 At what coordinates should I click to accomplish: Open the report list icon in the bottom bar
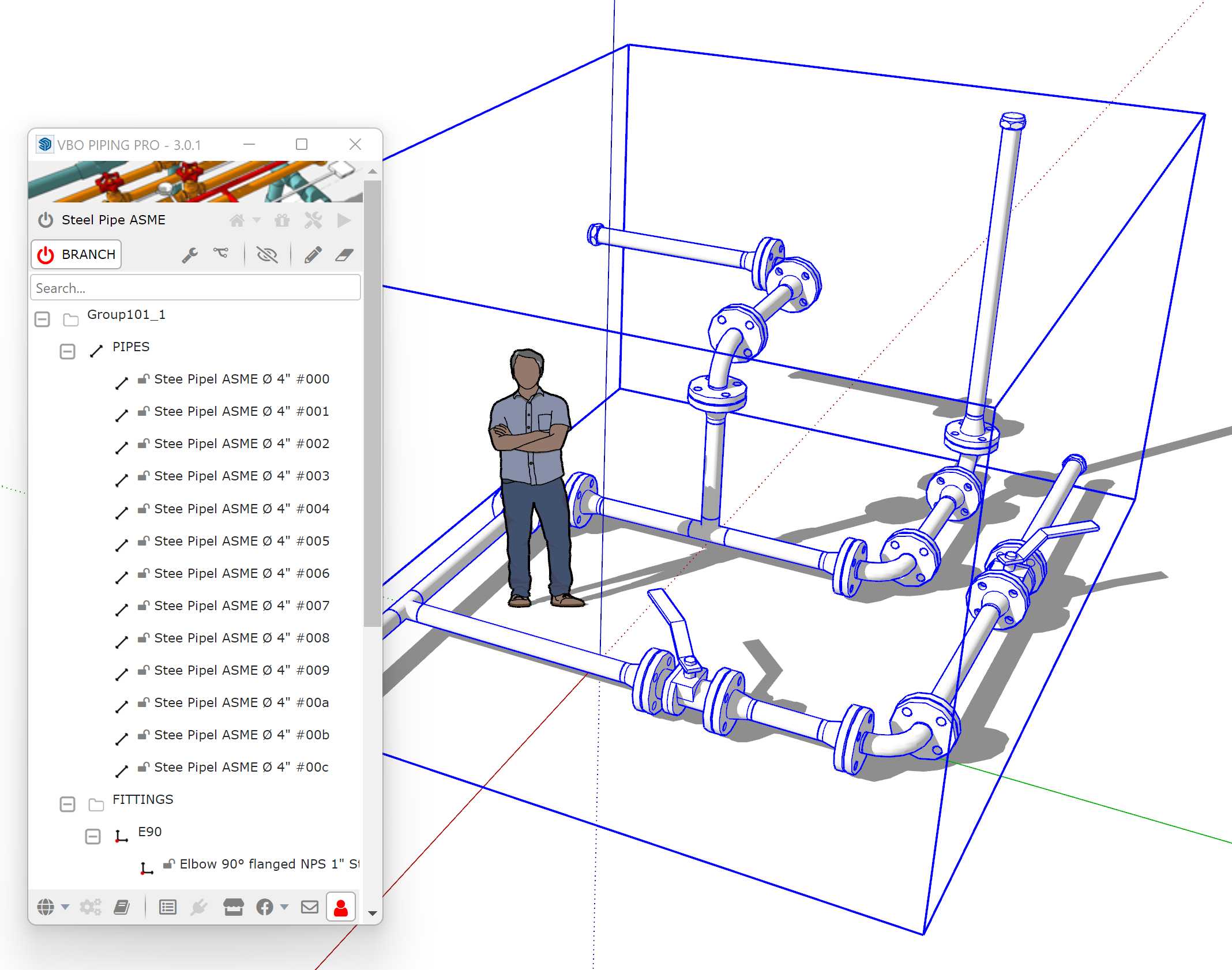tap(168, 906)
